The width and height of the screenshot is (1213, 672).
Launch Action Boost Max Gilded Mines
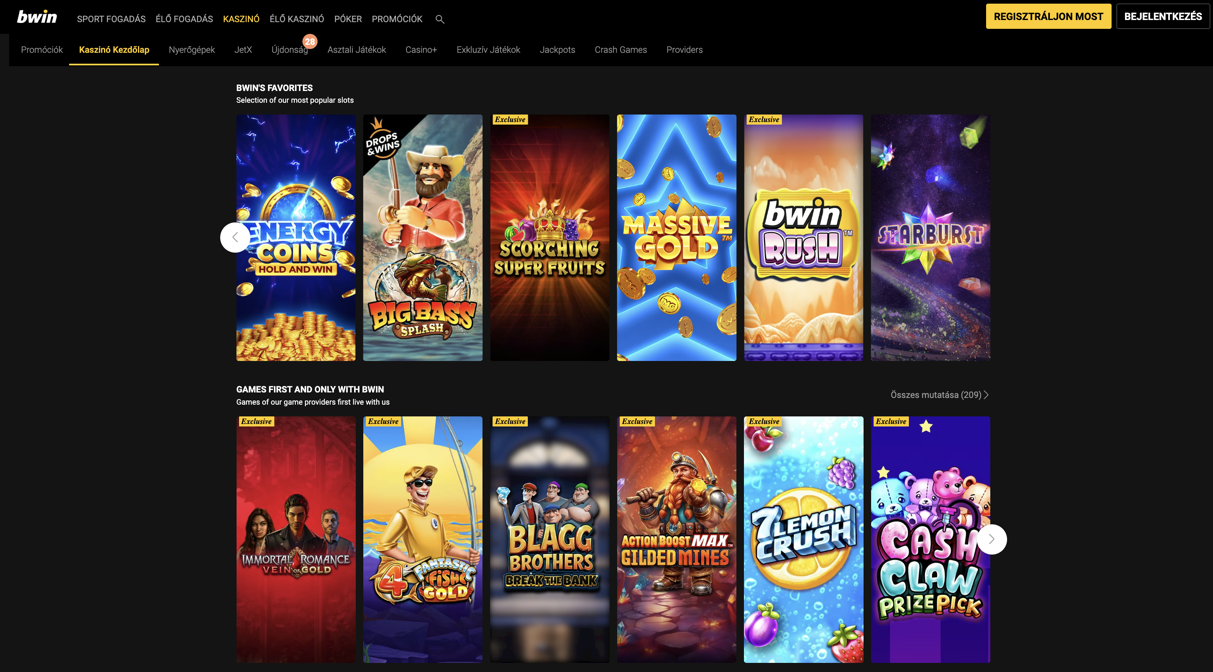pyautogui.click(x=677, y=540)
